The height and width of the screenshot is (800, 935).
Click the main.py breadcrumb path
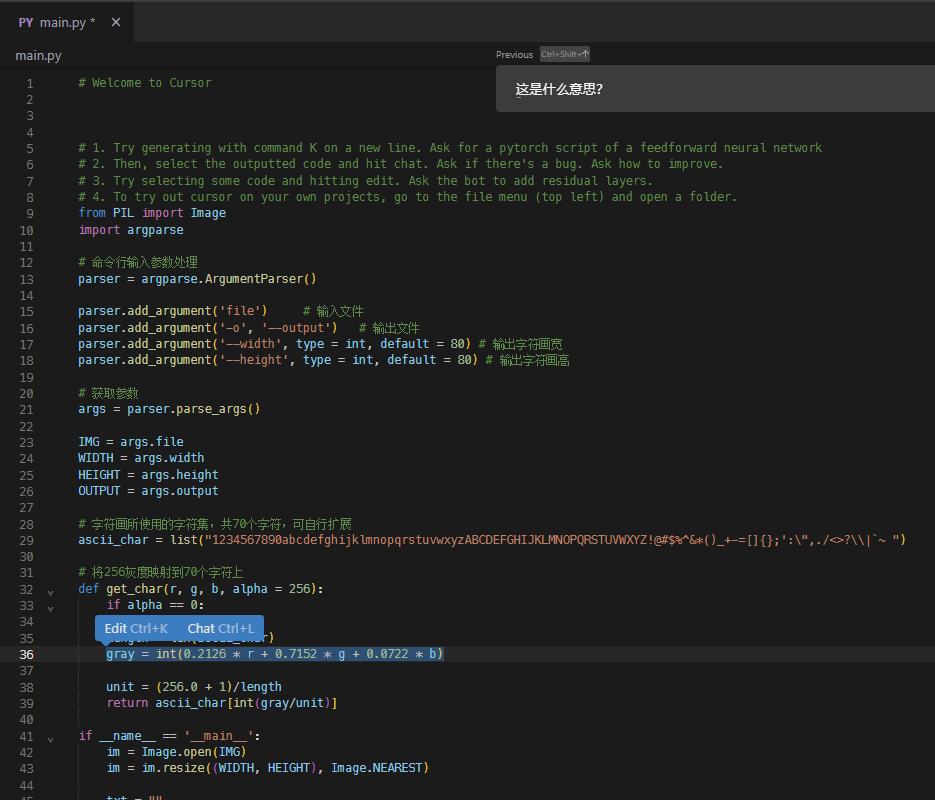click(38, 56)
